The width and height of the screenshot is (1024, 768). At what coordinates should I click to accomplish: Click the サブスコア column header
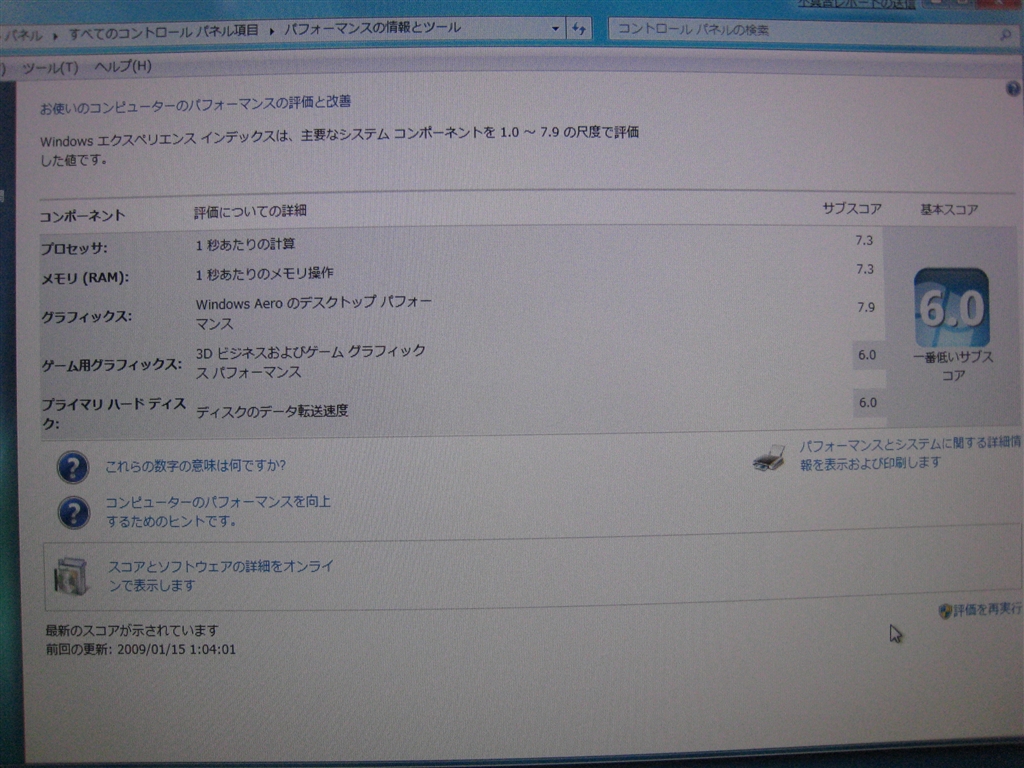click(x=852, y=209)
